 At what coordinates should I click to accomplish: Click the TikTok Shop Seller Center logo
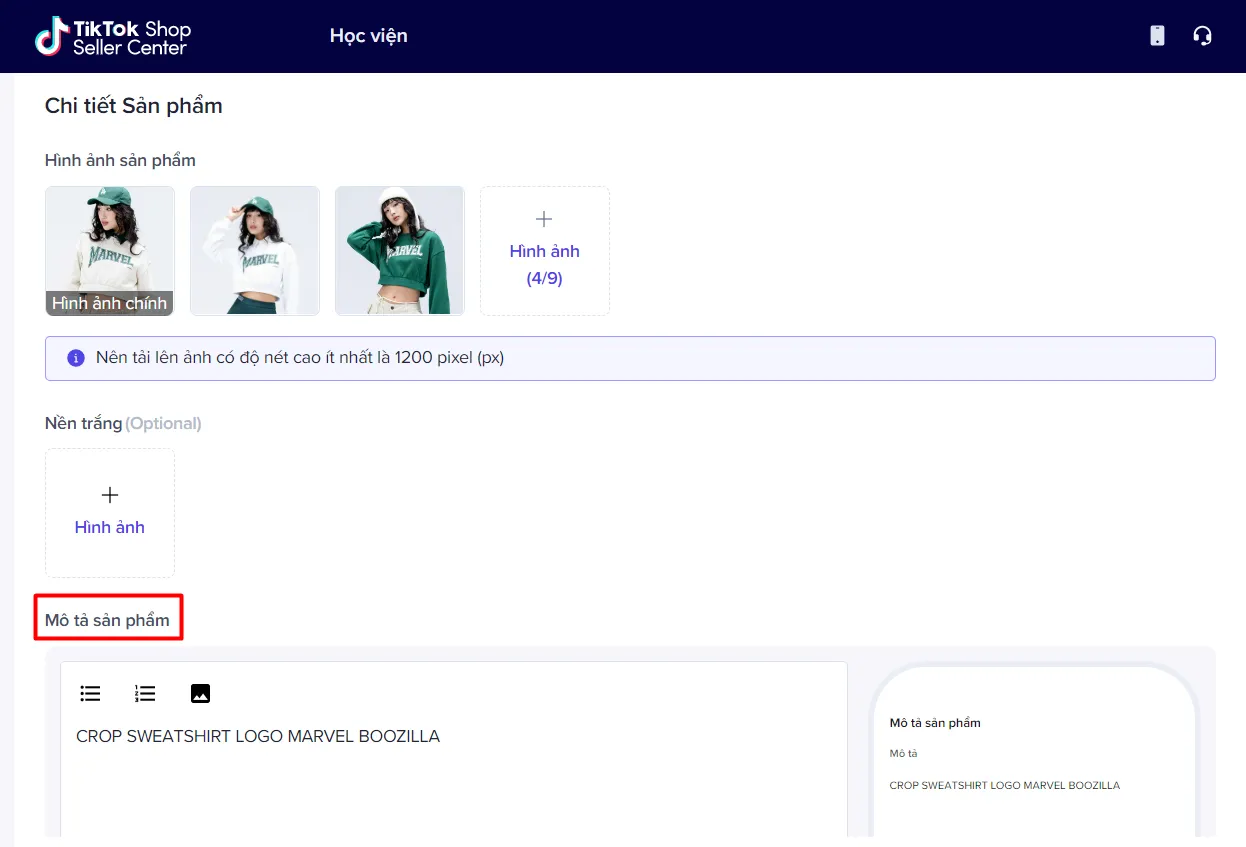pos(113,36)
